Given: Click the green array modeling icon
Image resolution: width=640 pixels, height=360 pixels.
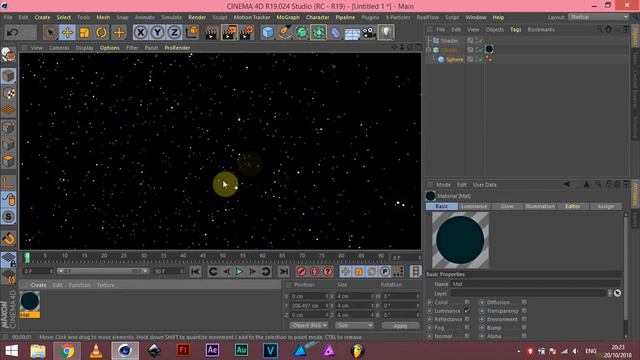Looking at the screenshot, I should point(318,32).
